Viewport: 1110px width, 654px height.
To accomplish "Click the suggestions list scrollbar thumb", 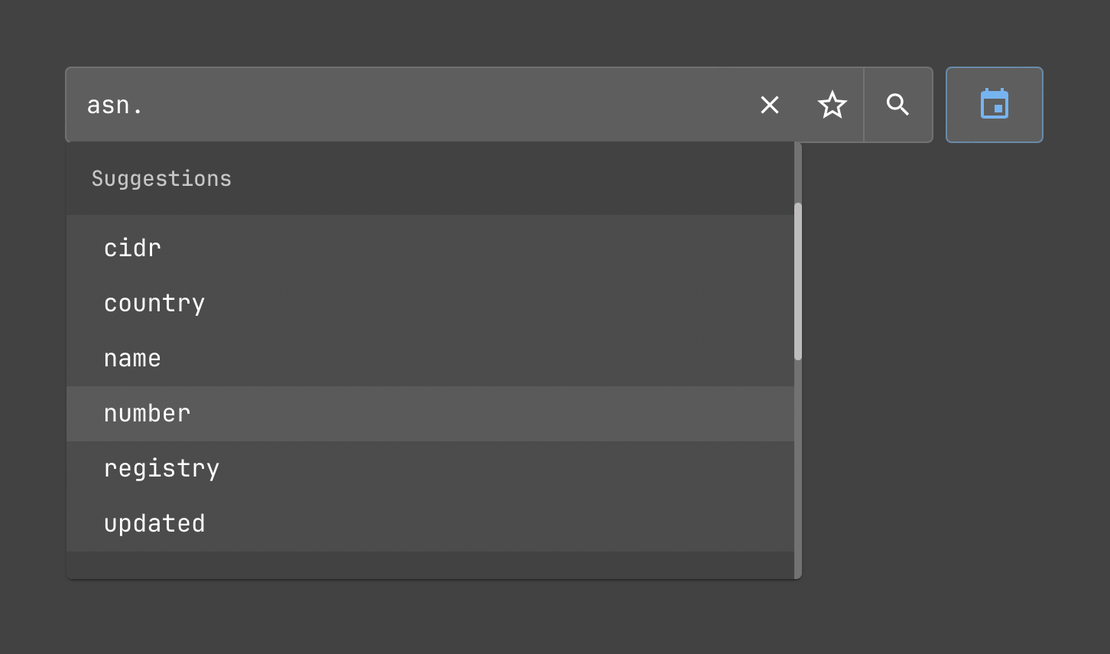I will [x=797, y=280].
